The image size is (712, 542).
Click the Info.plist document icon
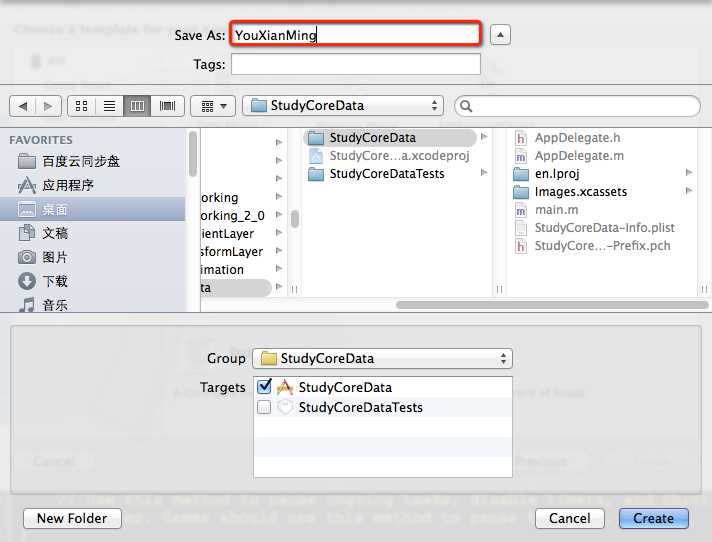tap(521, 228)
